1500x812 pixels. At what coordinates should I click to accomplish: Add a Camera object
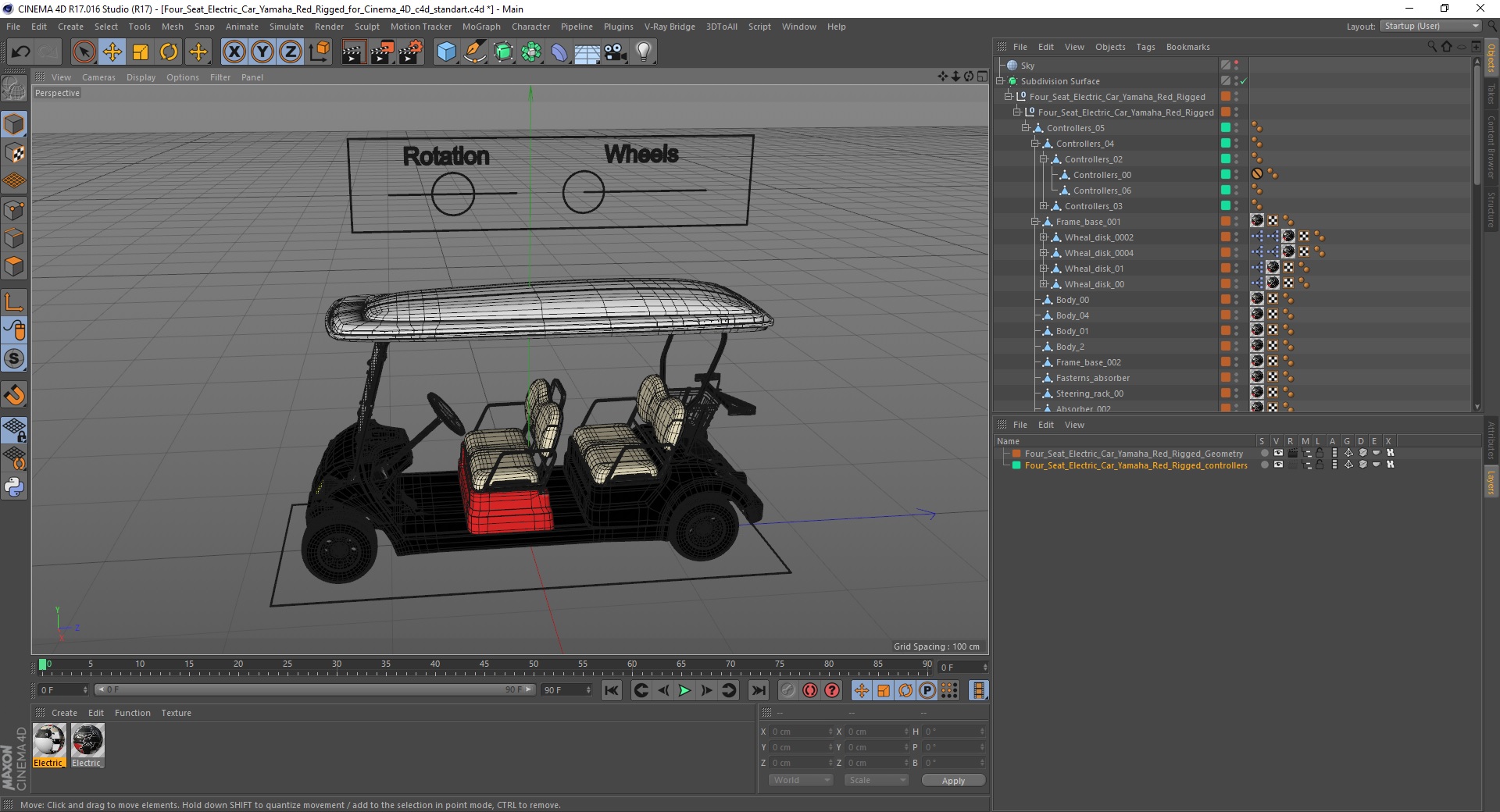[616, 52]
